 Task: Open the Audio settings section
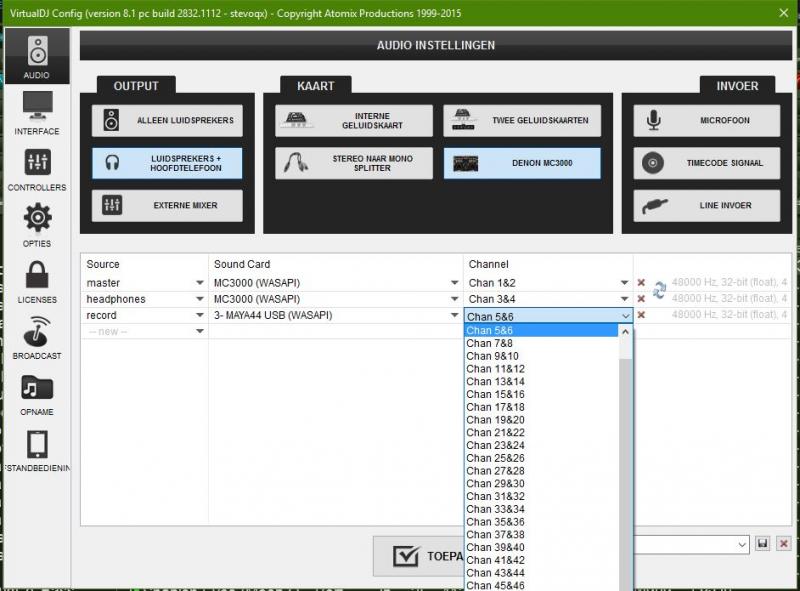coord(37,57)
